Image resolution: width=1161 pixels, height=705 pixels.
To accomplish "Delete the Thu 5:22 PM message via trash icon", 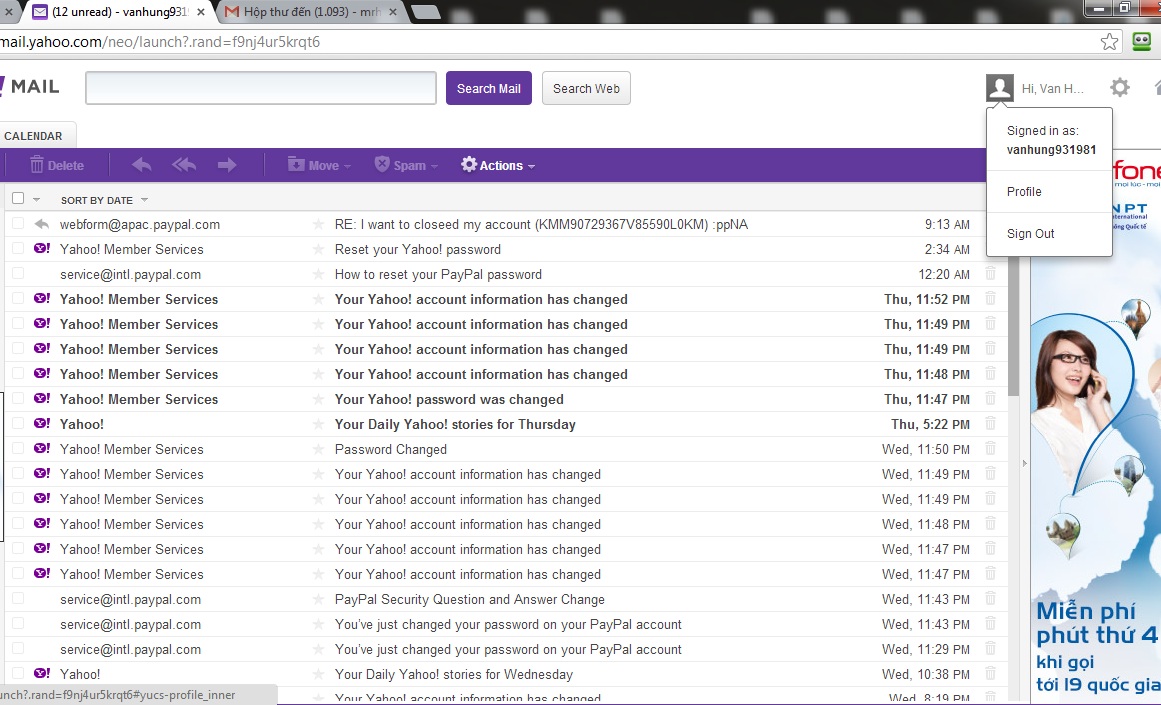I will pos(991,424).
